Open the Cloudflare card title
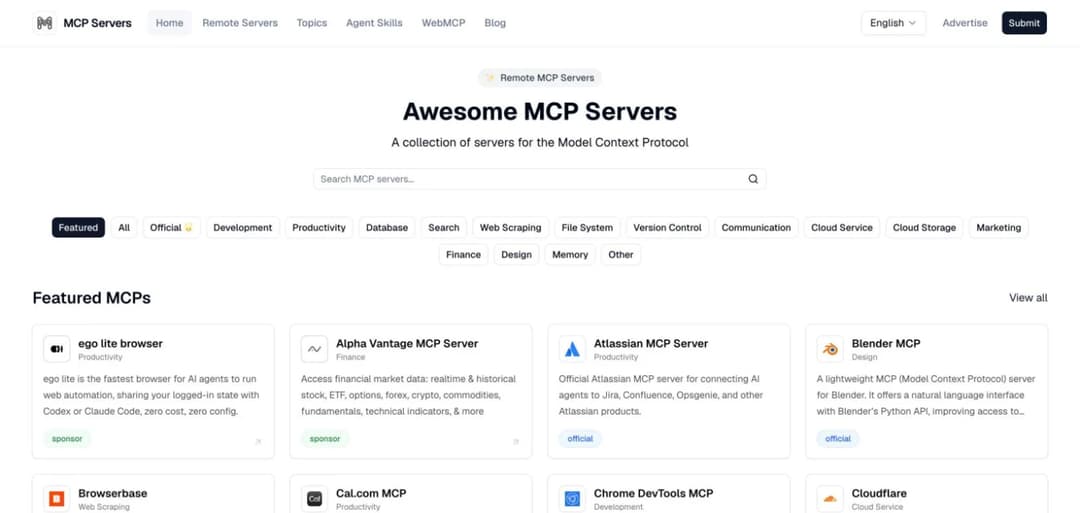Viewport: 1080px width, 513px height. 879,494
